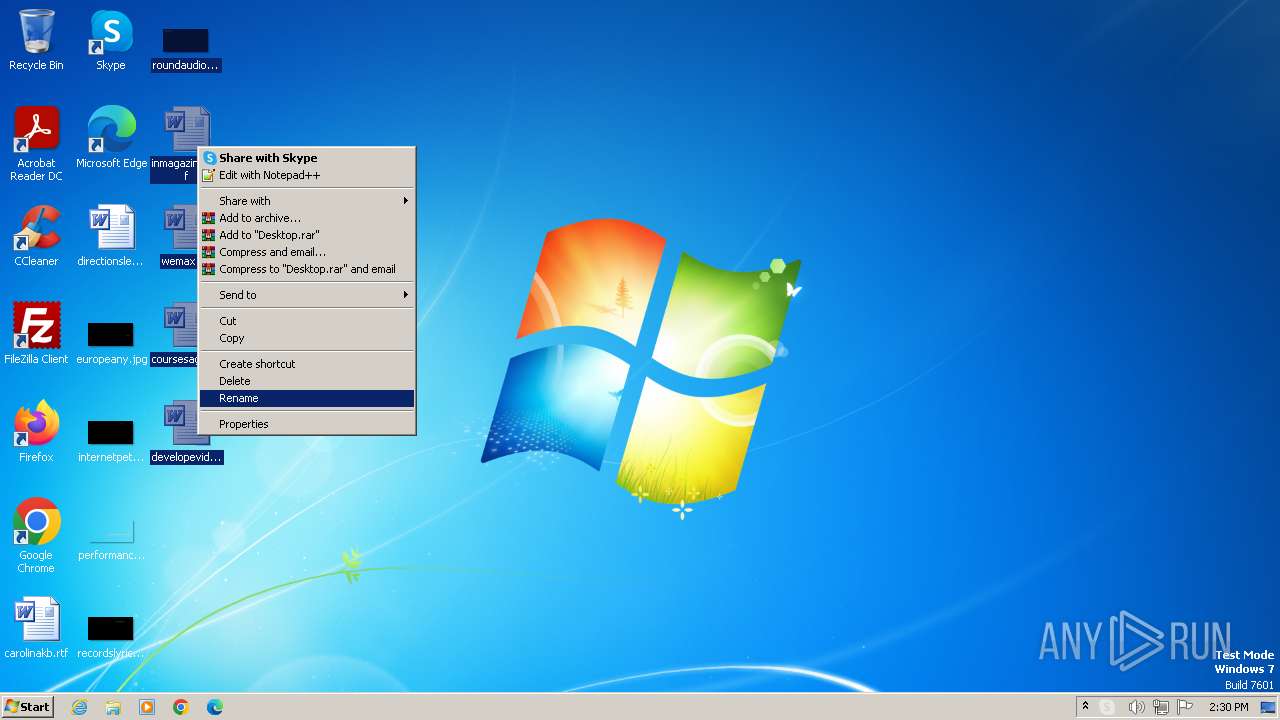Click the taskbar clock showing 2:30 PM
This screenshot has width=1280, height=720.
1228,707
